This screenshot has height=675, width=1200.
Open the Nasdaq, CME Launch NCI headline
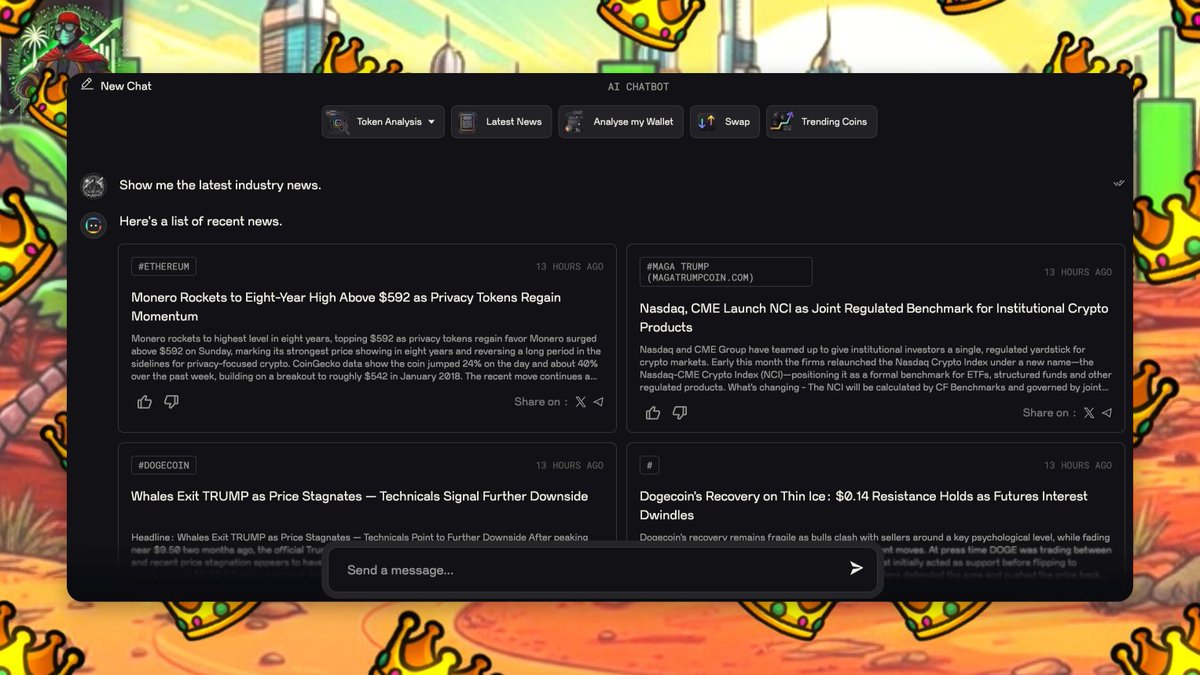click(x=874, y=318)
